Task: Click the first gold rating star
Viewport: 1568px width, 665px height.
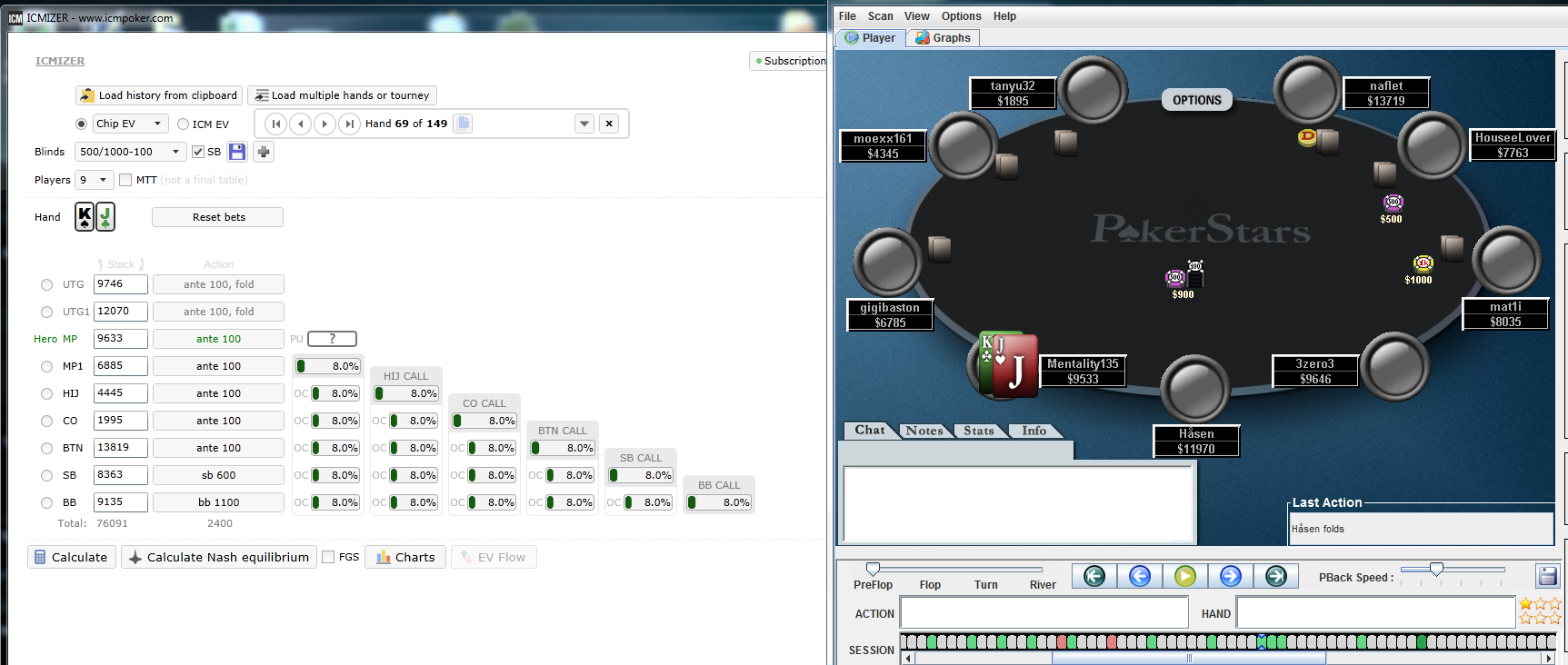Action: click(1525, 604)
